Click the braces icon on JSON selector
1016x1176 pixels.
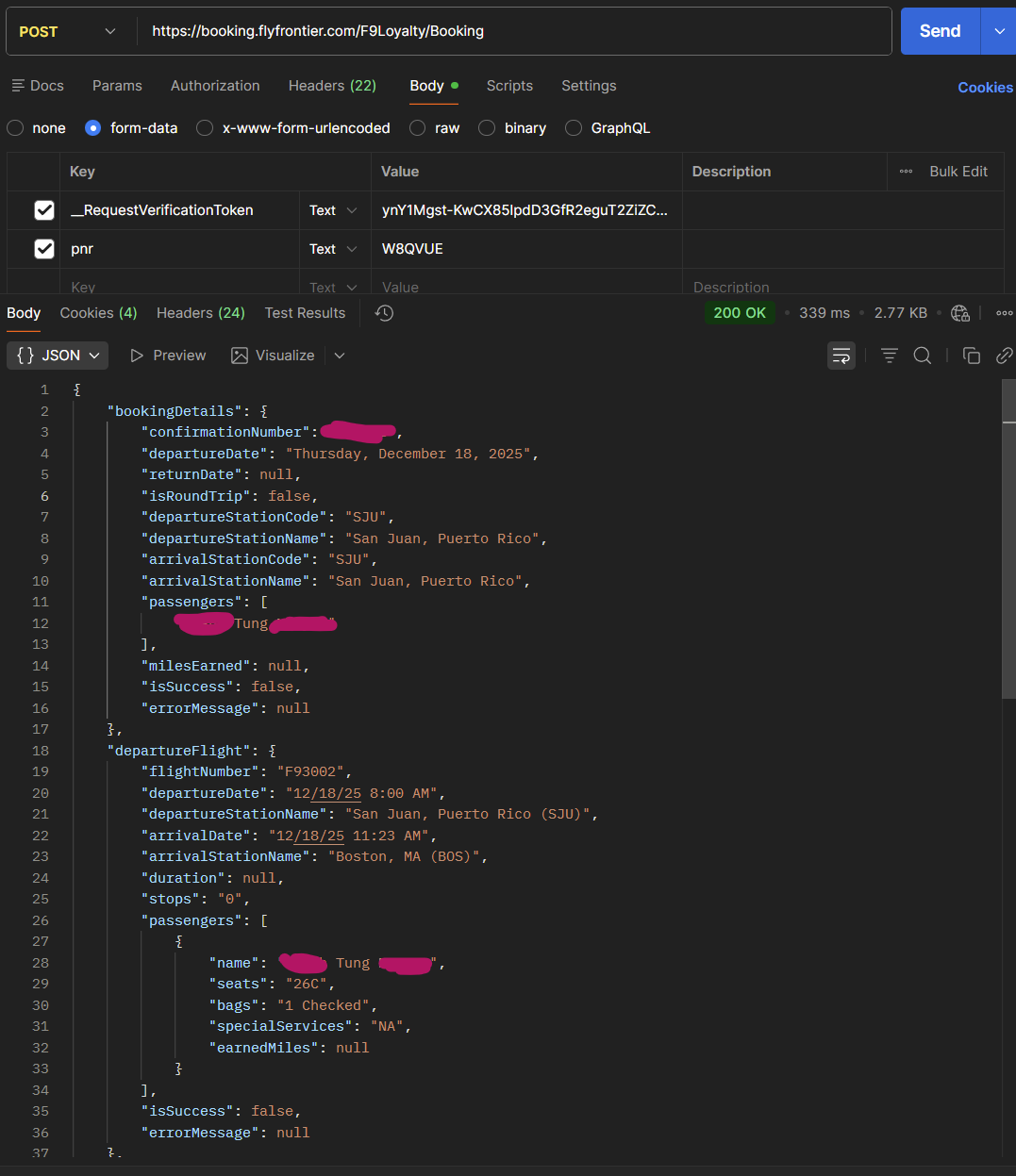click(x=25, y=356)
